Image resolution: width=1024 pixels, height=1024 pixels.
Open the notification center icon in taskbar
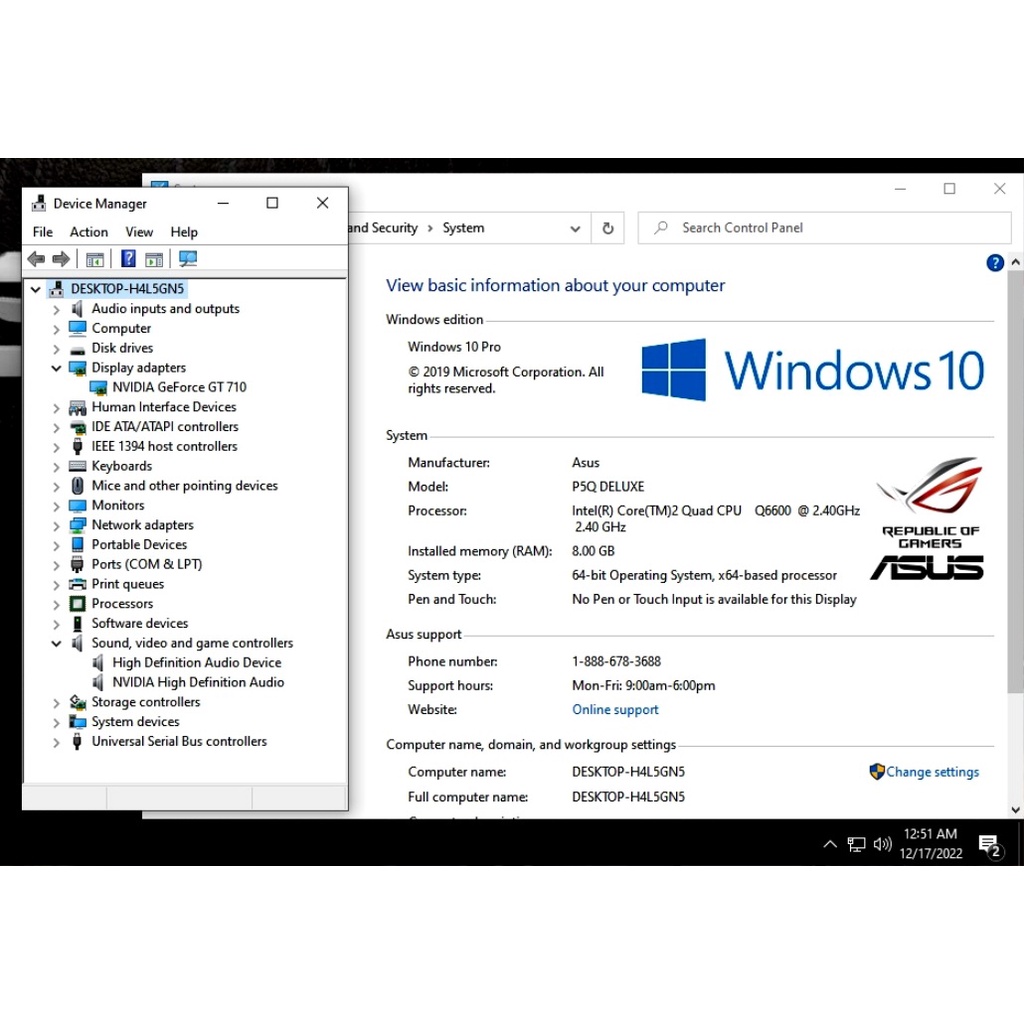tap(989, 845)
